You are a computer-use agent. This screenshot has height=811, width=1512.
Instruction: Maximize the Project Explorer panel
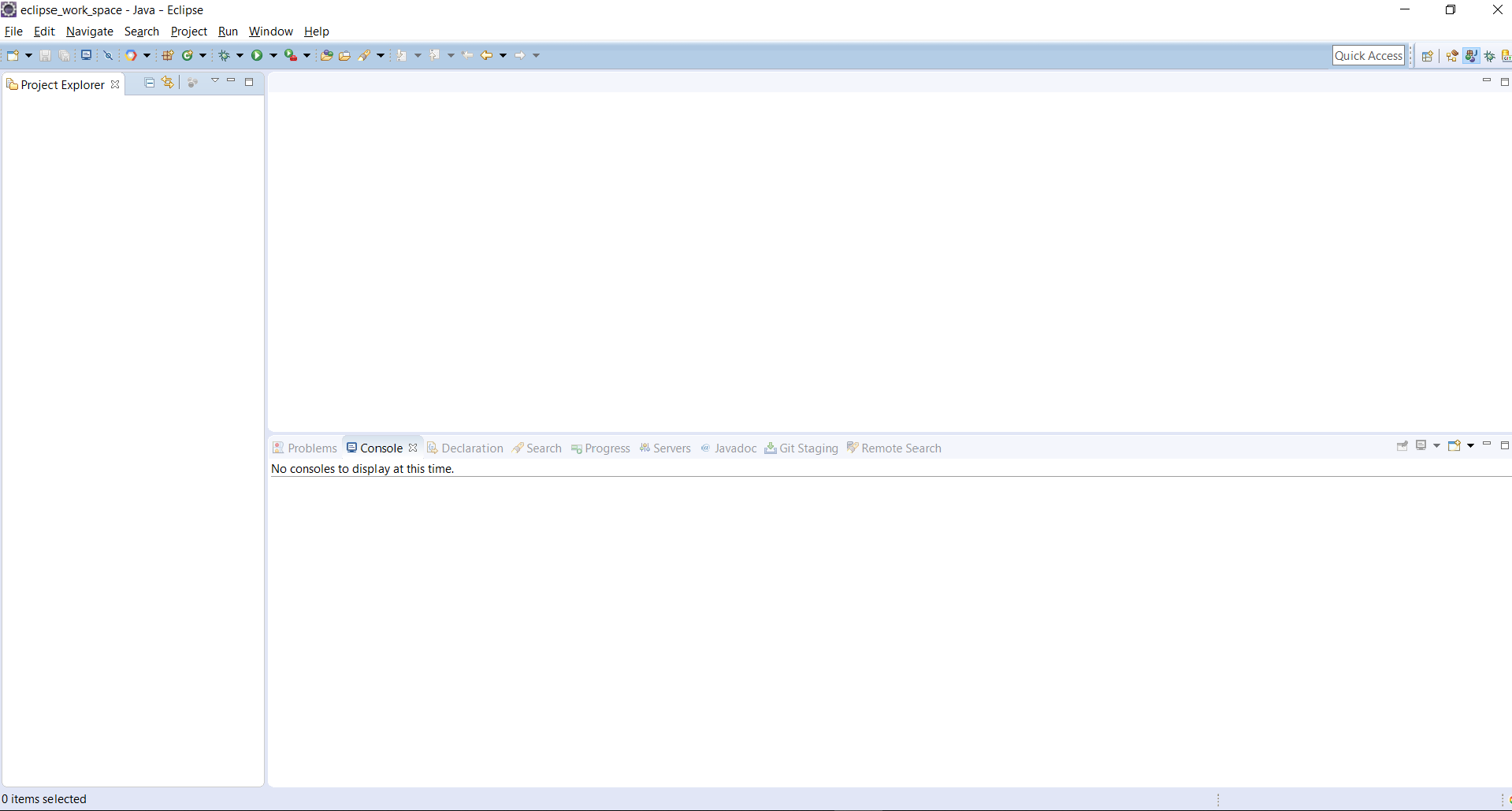249,82
